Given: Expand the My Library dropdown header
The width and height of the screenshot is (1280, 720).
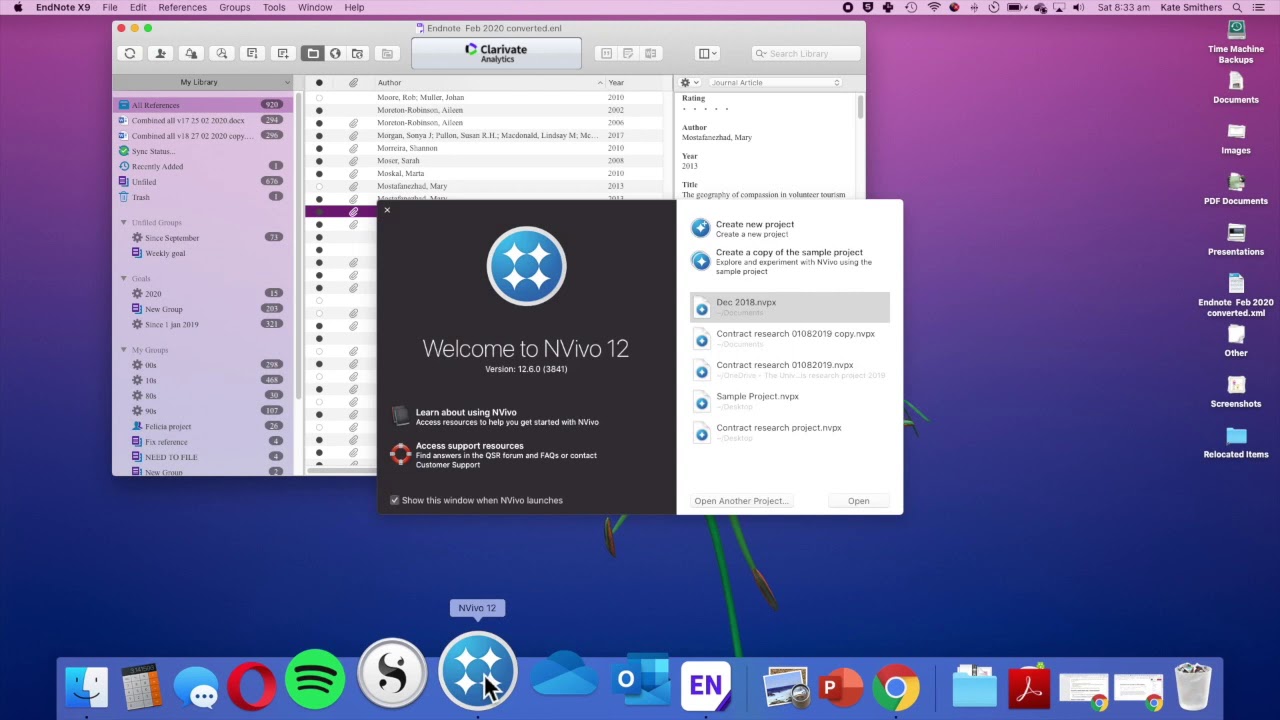Looking at the screenshot, I should [203, 82].
